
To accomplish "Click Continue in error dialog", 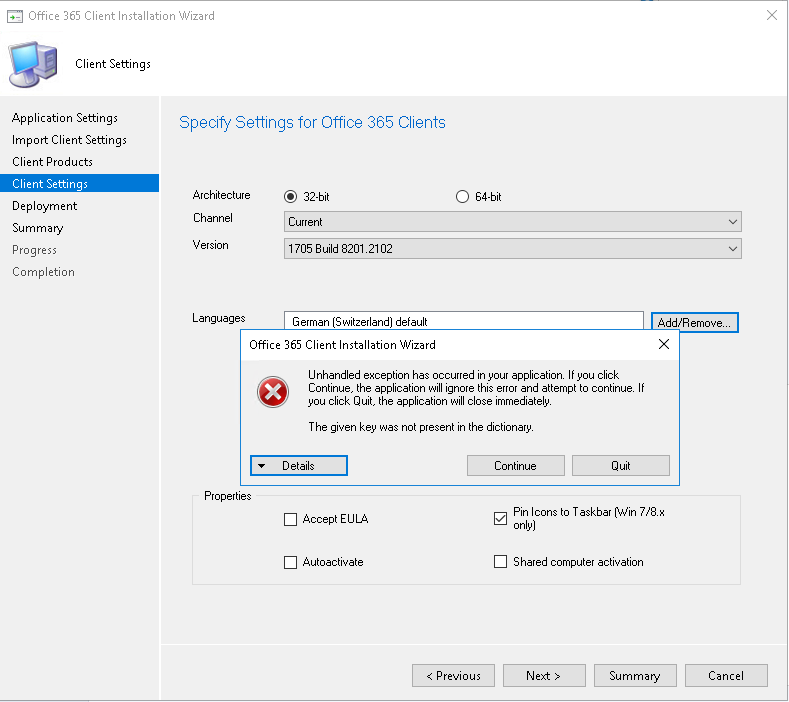I will coord(516,465).
